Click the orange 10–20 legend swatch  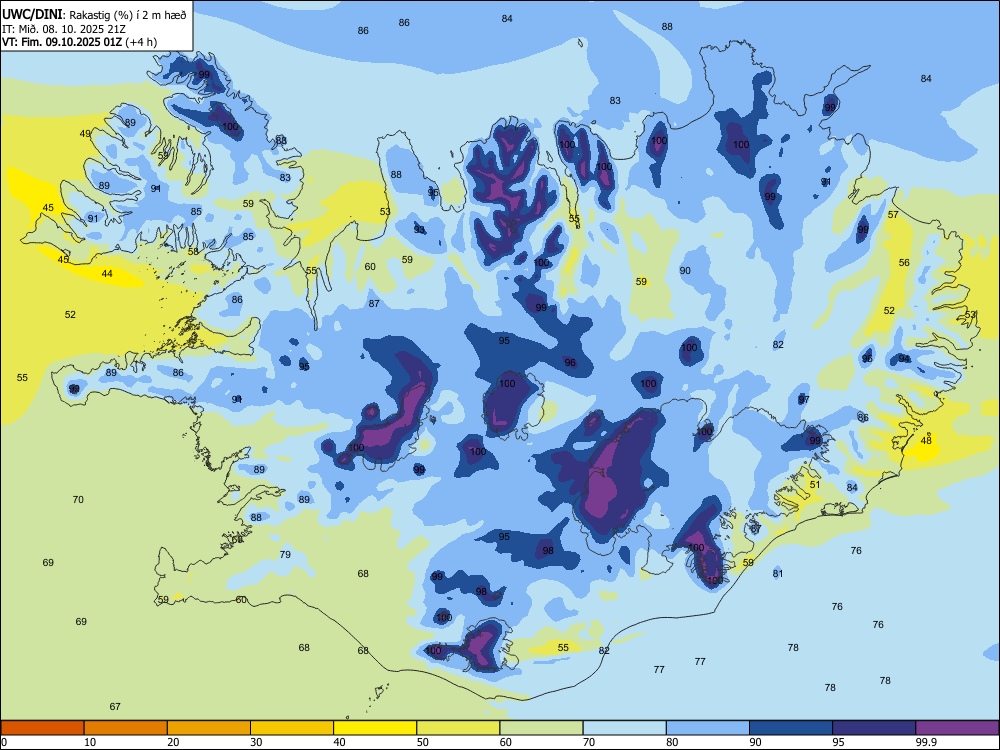click(x=126, y=728)
